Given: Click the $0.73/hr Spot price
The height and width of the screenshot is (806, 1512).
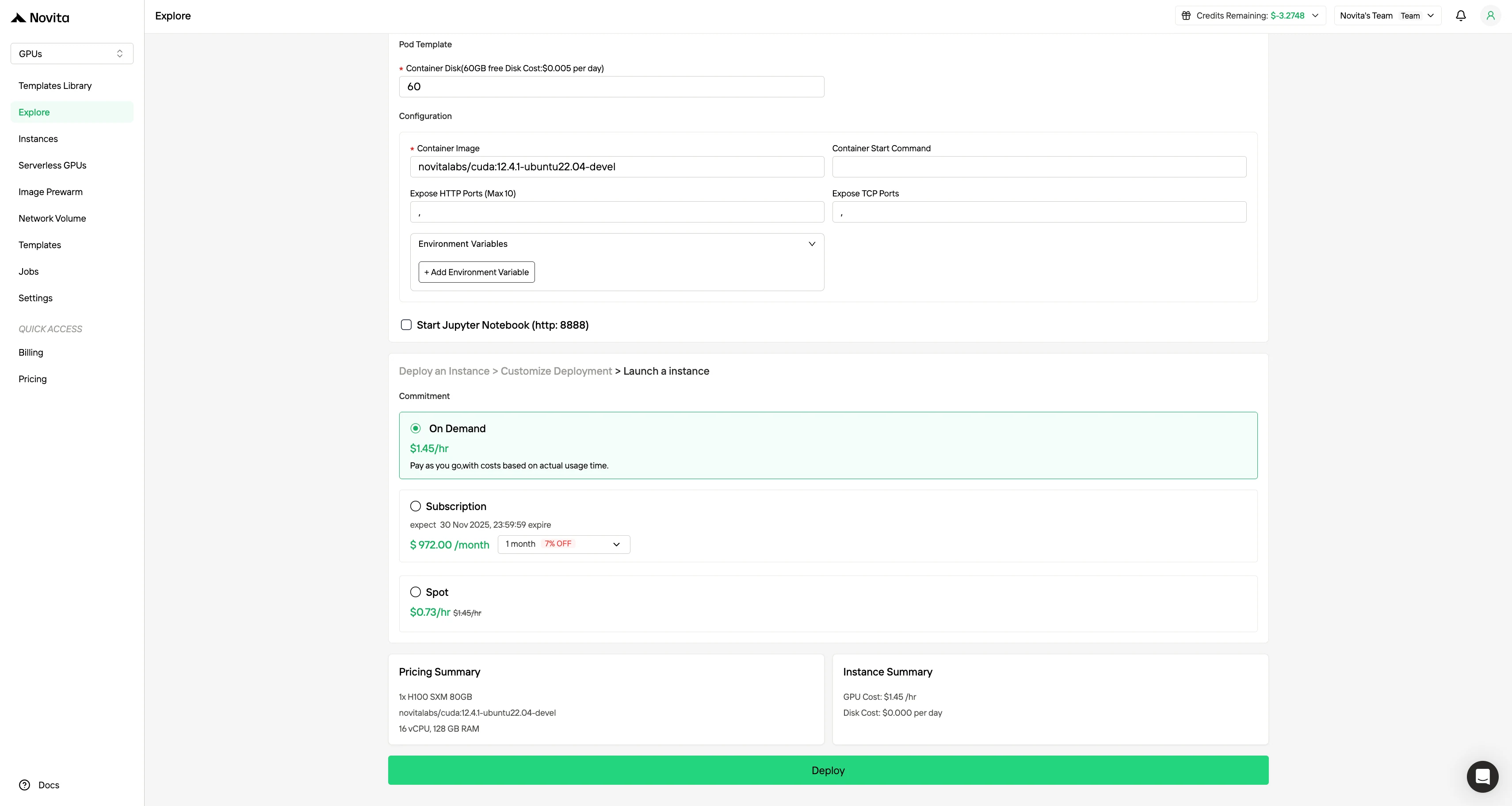Looking at the screenshot, I should 430,612.
